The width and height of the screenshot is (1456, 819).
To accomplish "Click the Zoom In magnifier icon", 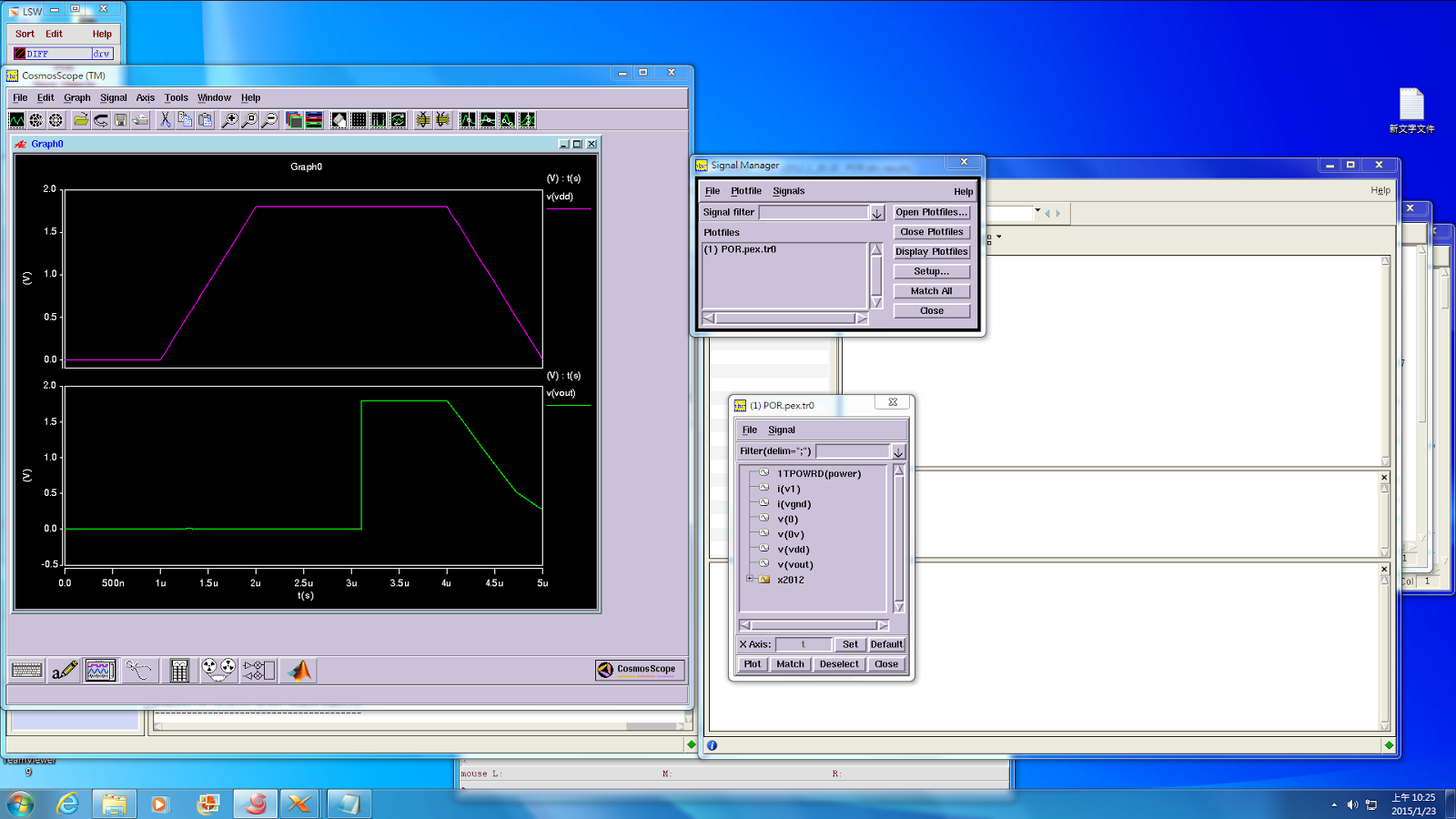I will 229,120.
